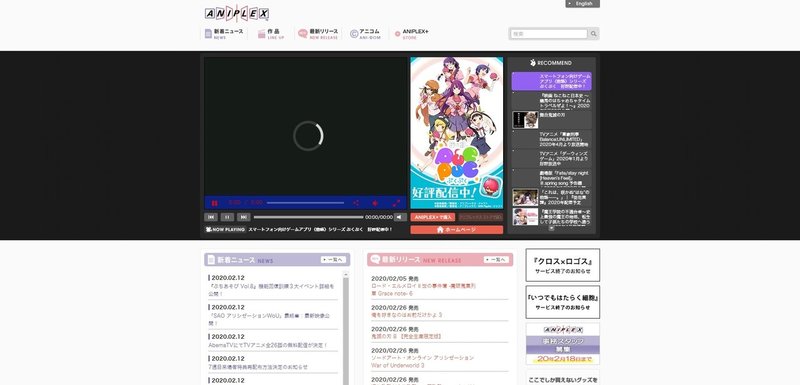Click the recommend thumbnail seventh row '2020年配信予定'

pos(526,197)
